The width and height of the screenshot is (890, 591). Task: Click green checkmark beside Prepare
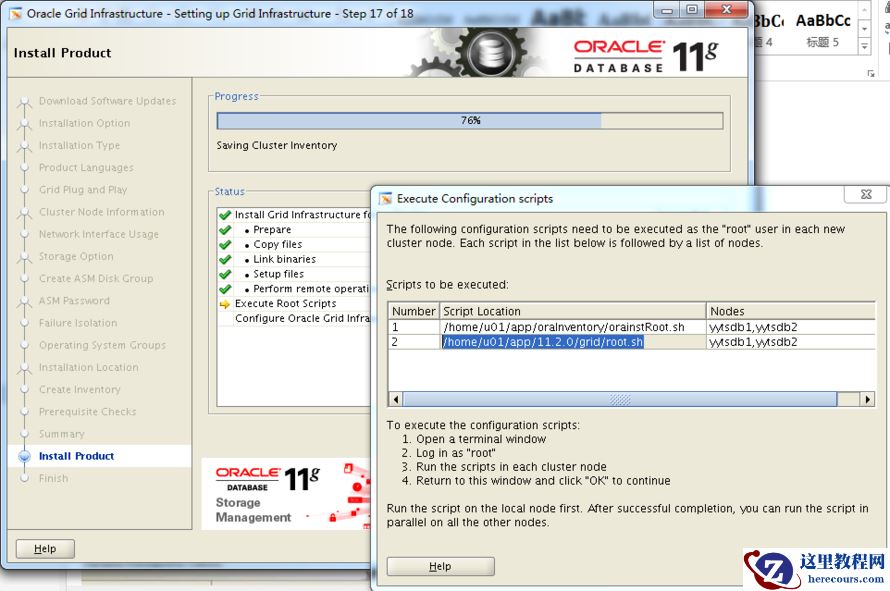[225, 230]
